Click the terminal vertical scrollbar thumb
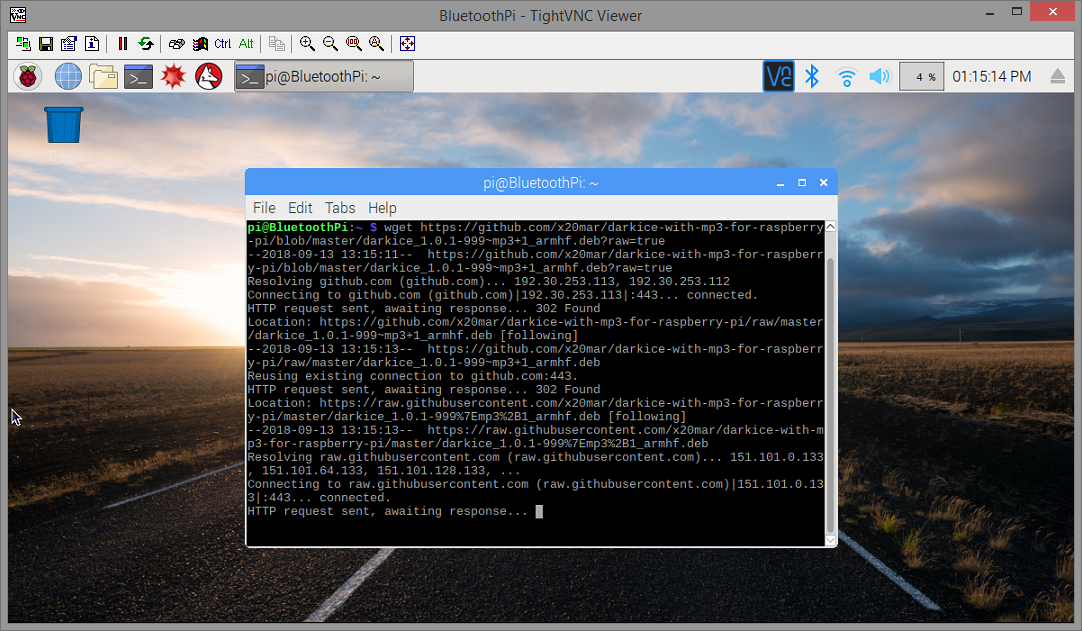1082x631 pixels. [831, 397]
